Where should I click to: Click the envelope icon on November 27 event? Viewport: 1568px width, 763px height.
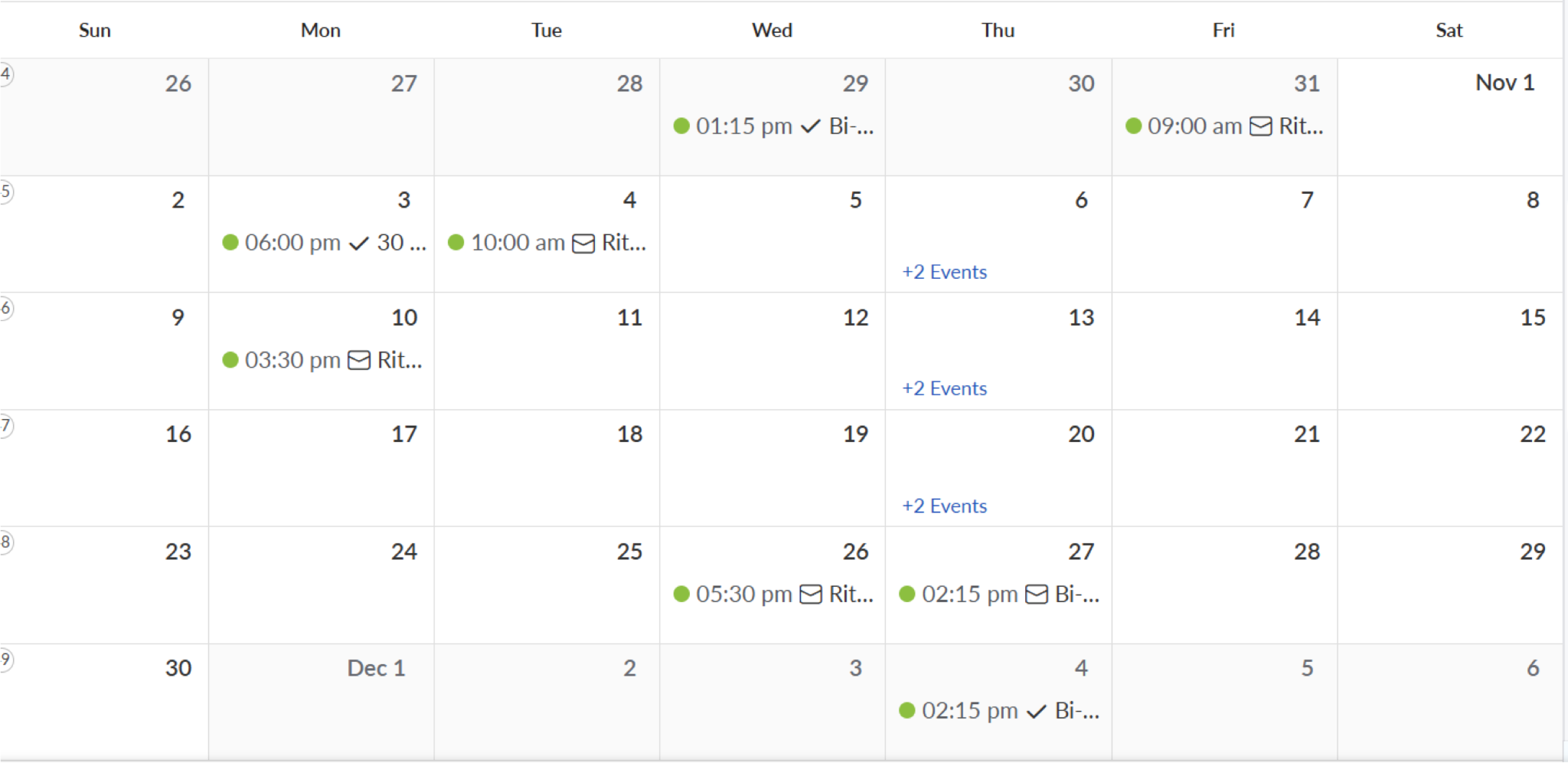click(x=1036, y=594)
